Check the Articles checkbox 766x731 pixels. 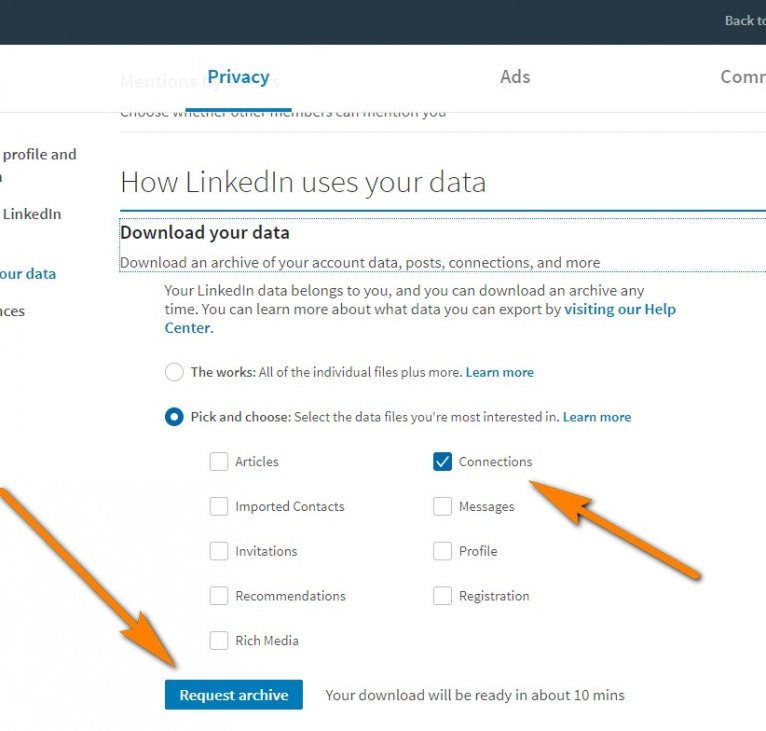219,461
